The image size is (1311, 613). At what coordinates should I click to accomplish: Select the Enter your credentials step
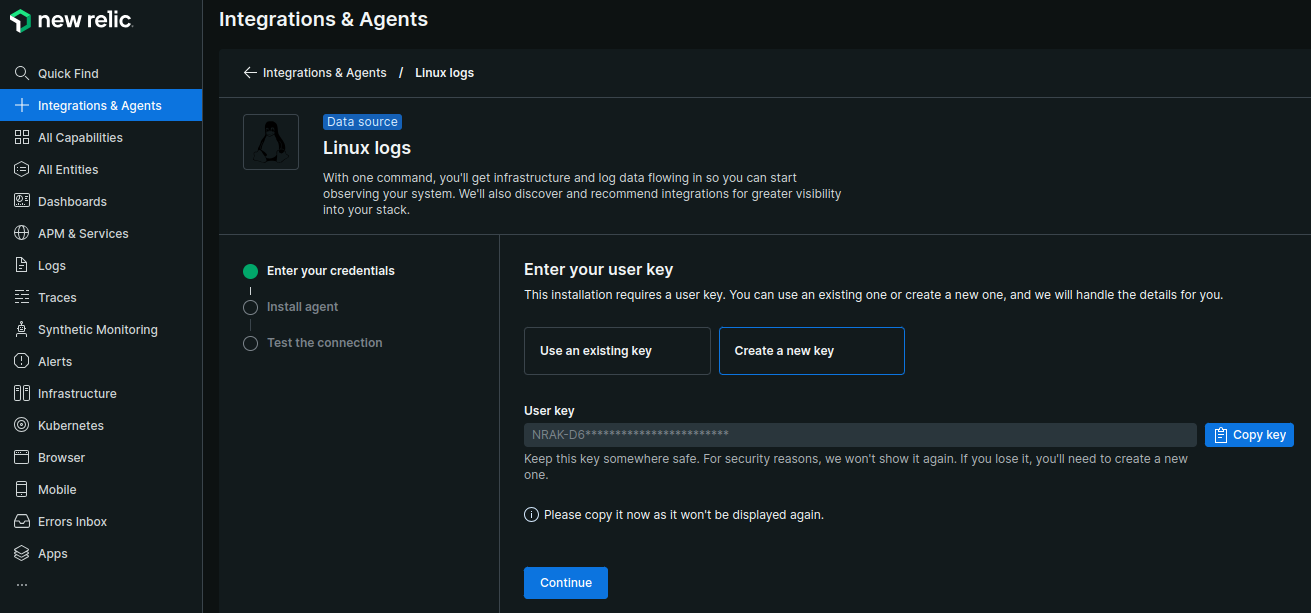coord(331,271)
